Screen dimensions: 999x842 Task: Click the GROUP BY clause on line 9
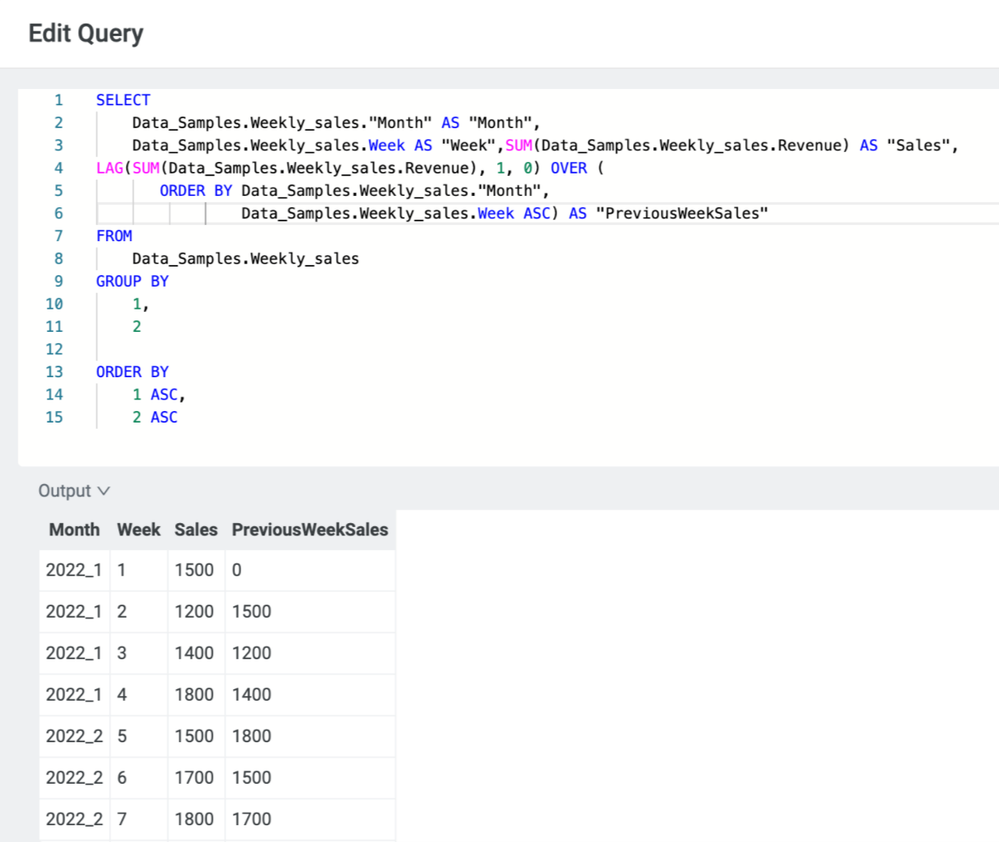coord(132,281)
